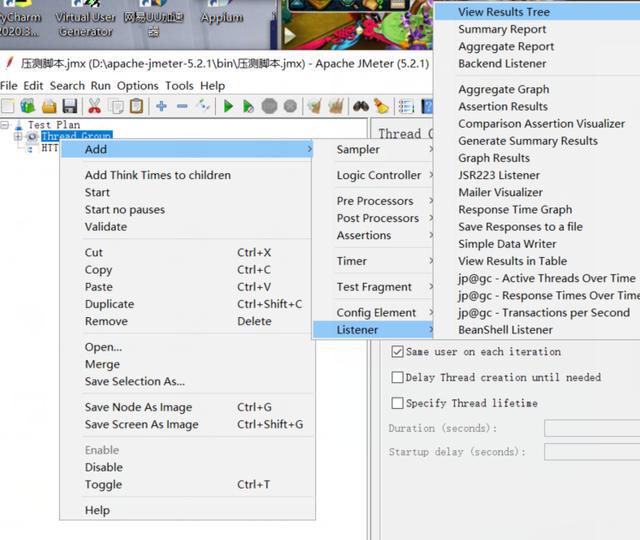Open the File menu

tap(9, 86)
